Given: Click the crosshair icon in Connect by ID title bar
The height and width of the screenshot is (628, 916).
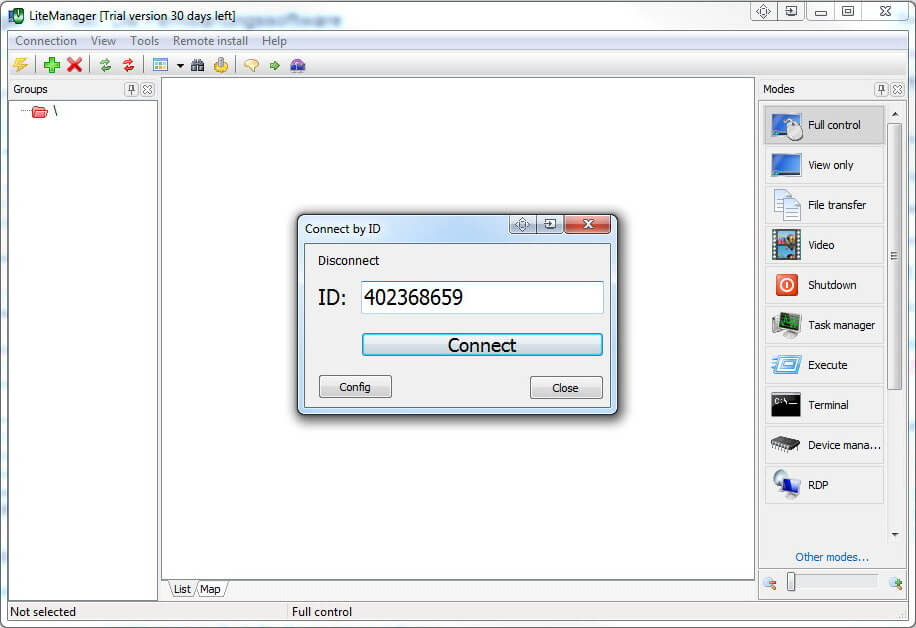Looking at the screenshot, I should 522,224.
